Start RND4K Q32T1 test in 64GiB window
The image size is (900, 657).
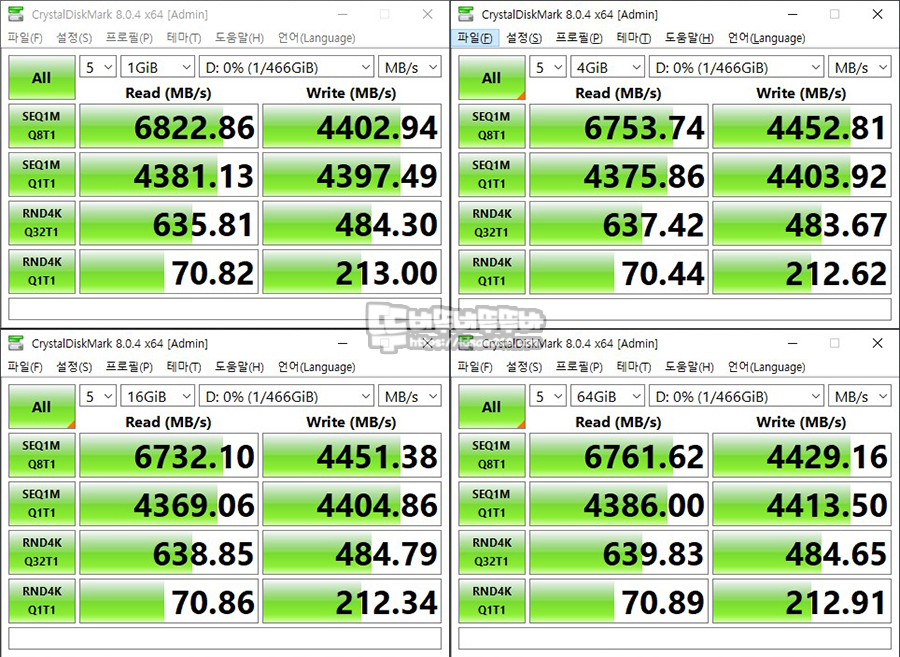coord(491,552)
